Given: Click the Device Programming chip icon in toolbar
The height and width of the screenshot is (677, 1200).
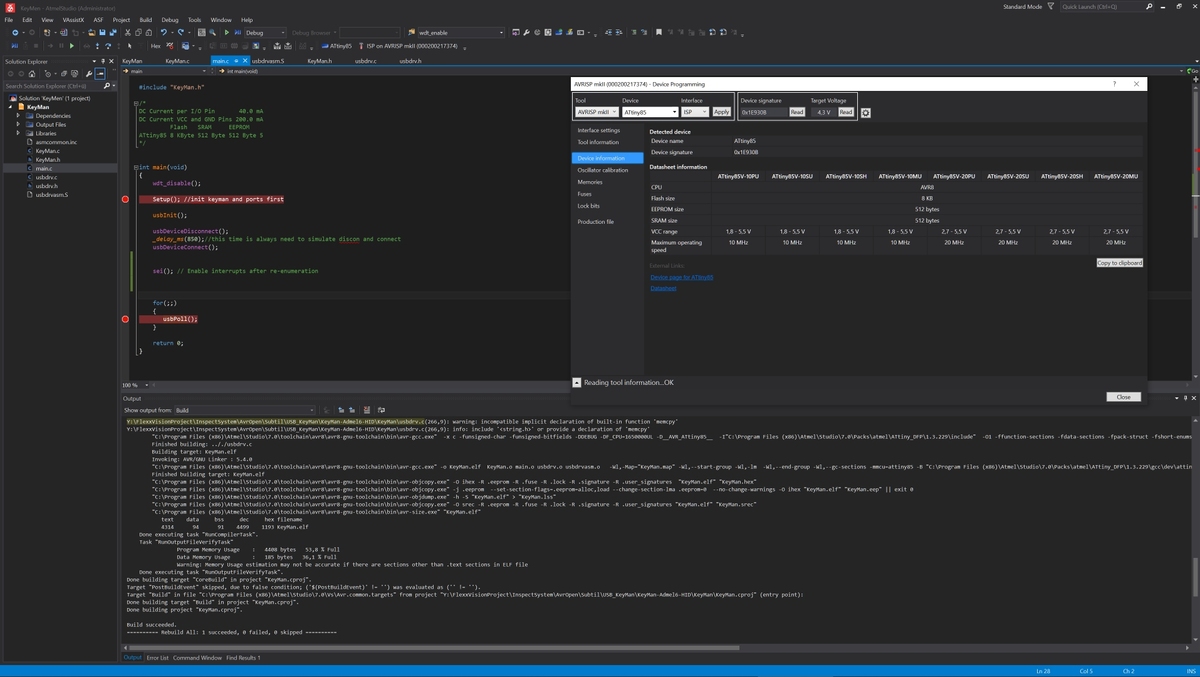Looking at the screenshot, I should [569, 32].
